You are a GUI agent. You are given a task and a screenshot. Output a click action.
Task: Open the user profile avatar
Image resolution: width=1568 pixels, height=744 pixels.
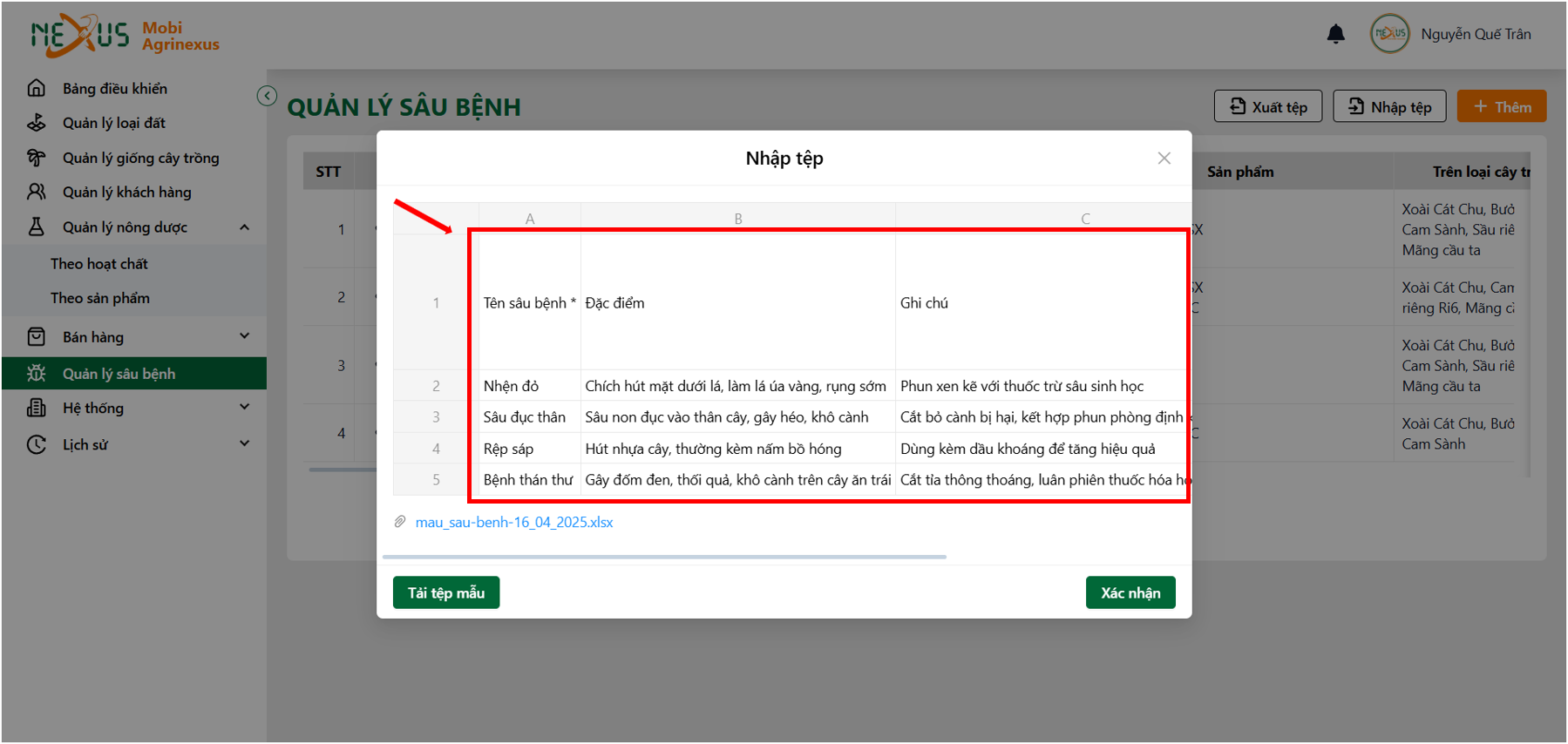coord(1389,34)
